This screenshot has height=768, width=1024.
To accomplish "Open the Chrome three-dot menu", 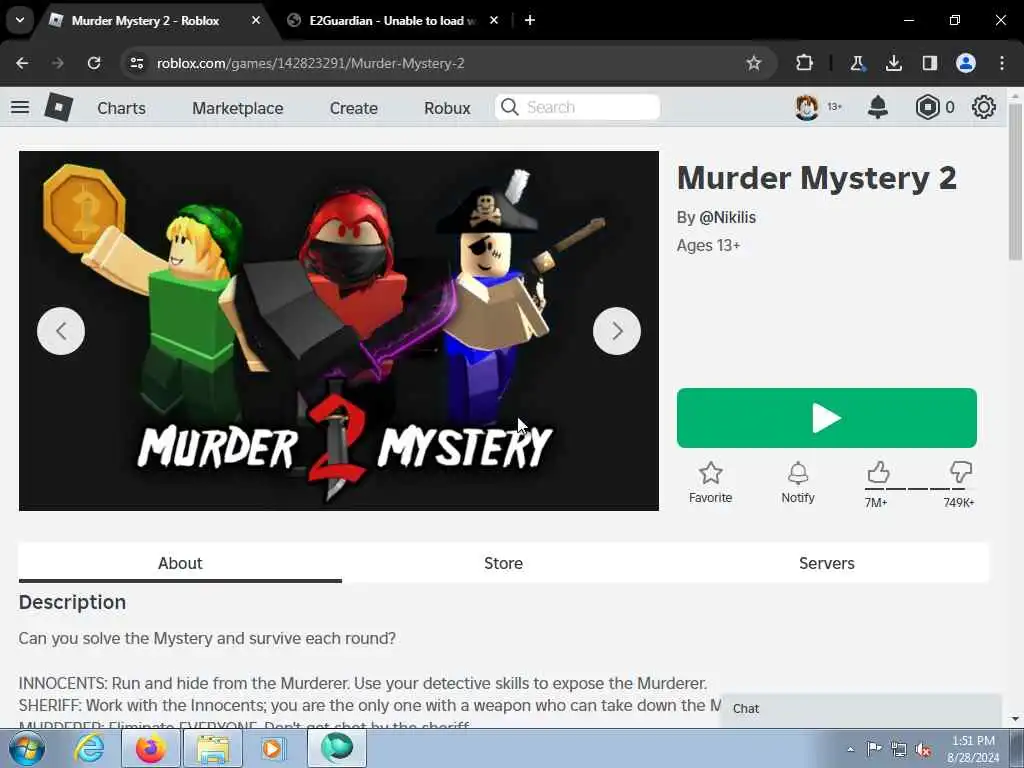I will 1002,63.
